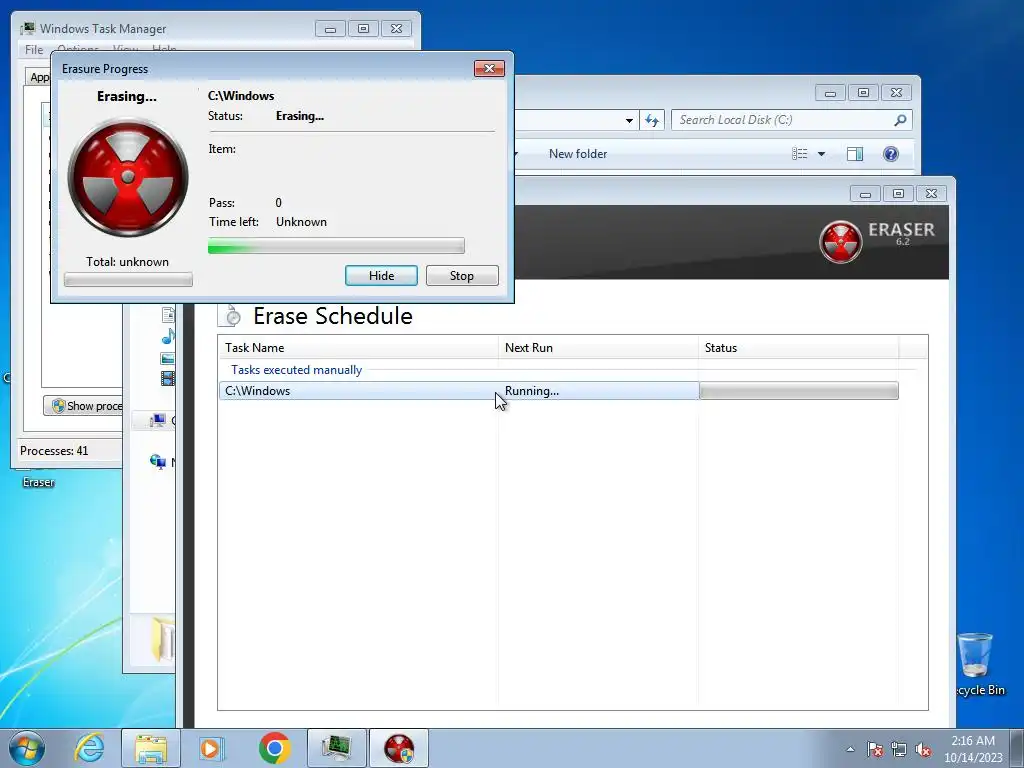Click Windows Explorer in the taskbar
The height and width of the screenshot is (768, 1024).
pyautogui.click(x=151, y=748)
